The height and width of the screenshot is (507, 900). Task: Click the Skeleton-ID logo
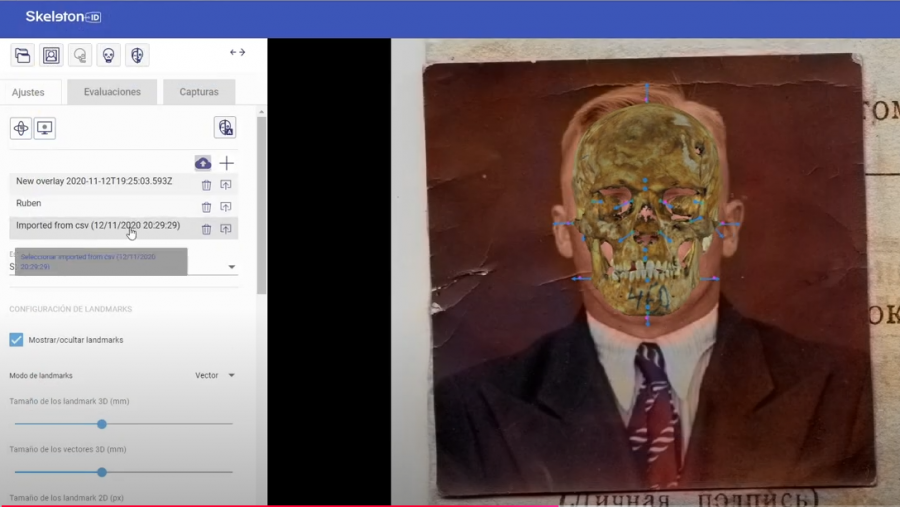tap(63, 17)
